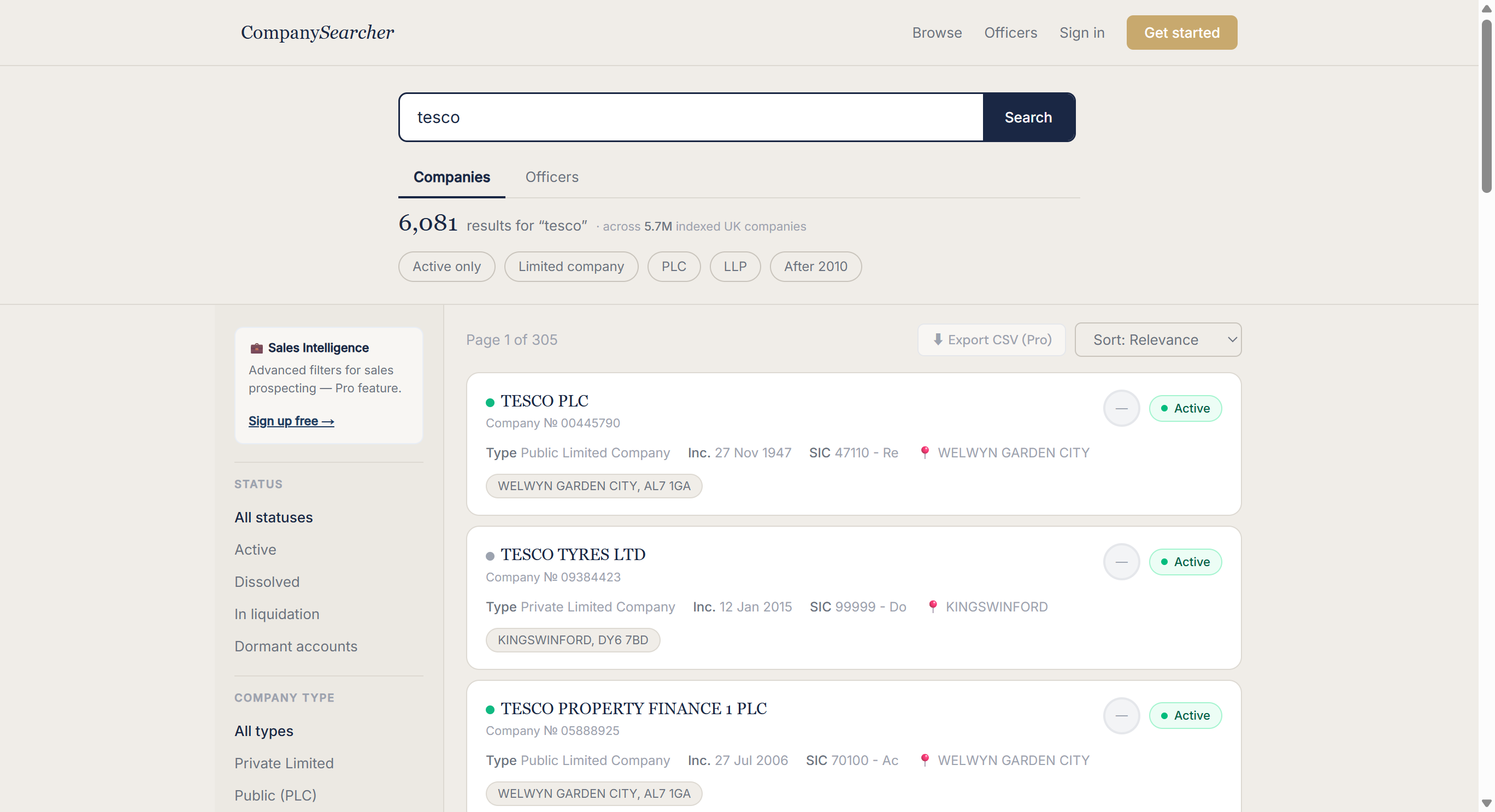Viewport: 1495px width, 812px height.
Task: Toggle the Active only filter chip
Action: coord(446,267)
